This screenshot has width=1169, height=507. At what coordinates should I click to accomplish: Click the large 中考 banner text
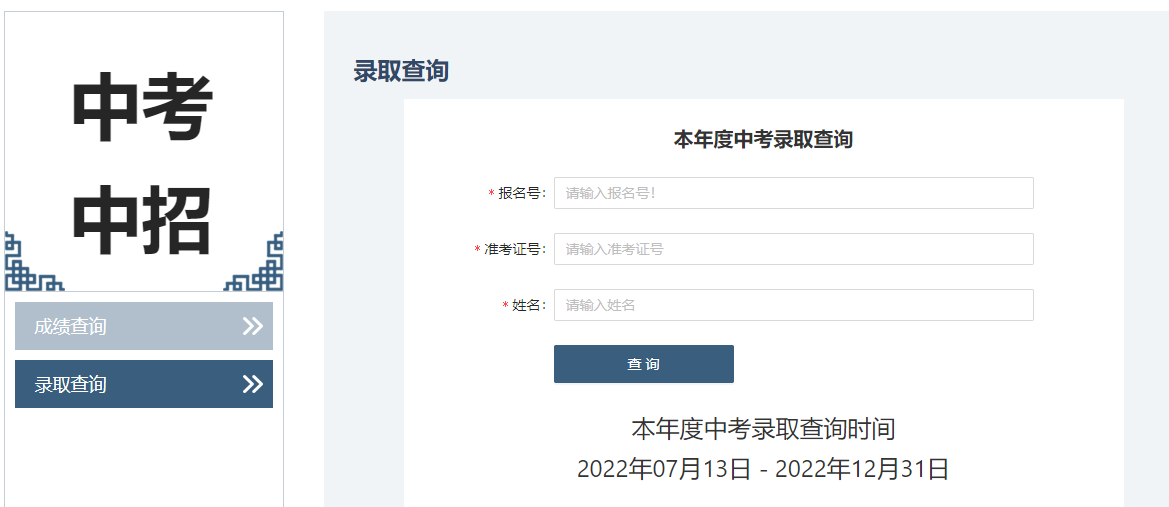[x=143, y=110]
